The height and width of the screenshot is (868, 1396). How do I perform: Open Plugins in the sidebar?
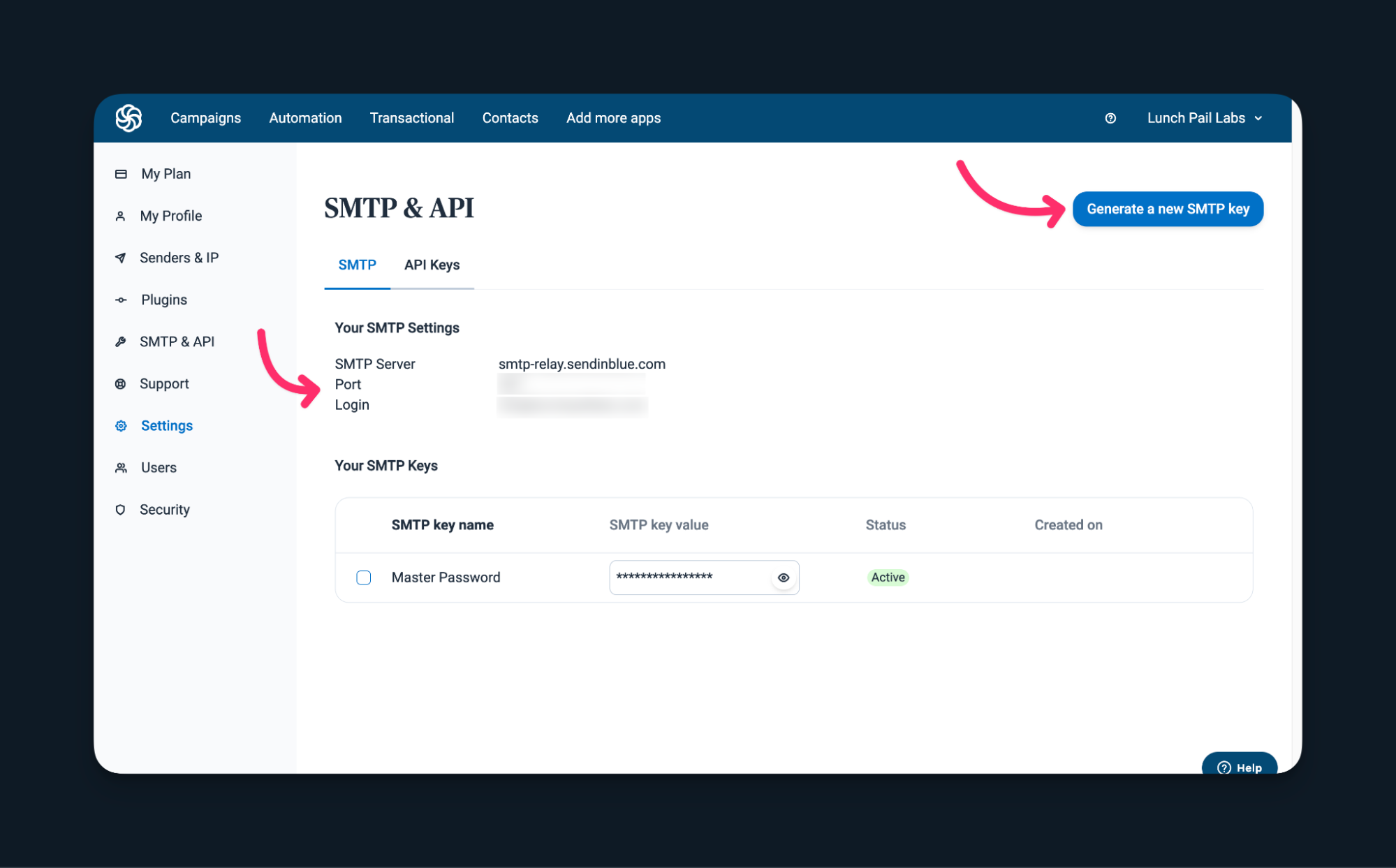point(163,300)
